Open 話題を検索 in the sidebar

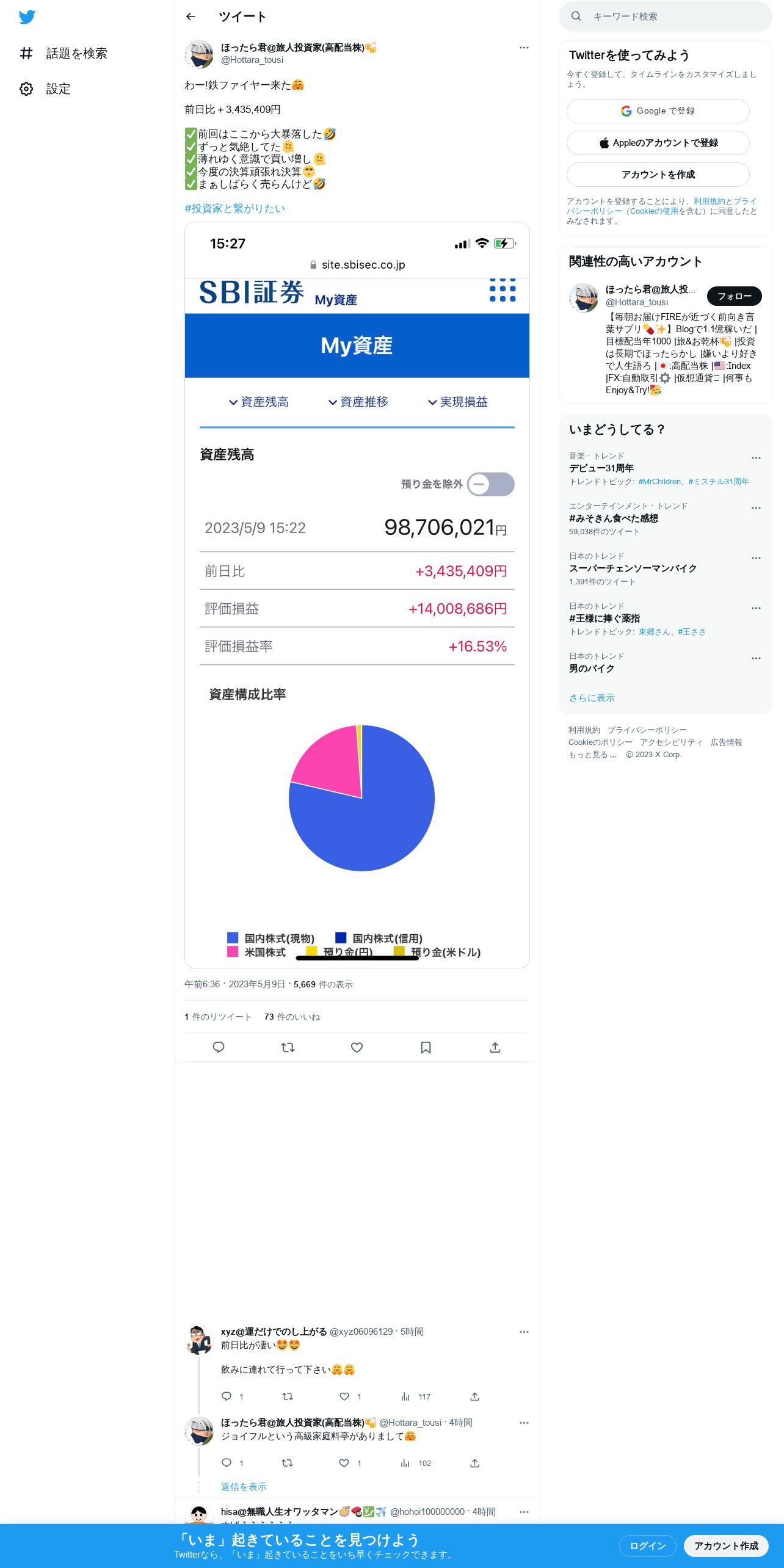[64, 53]
